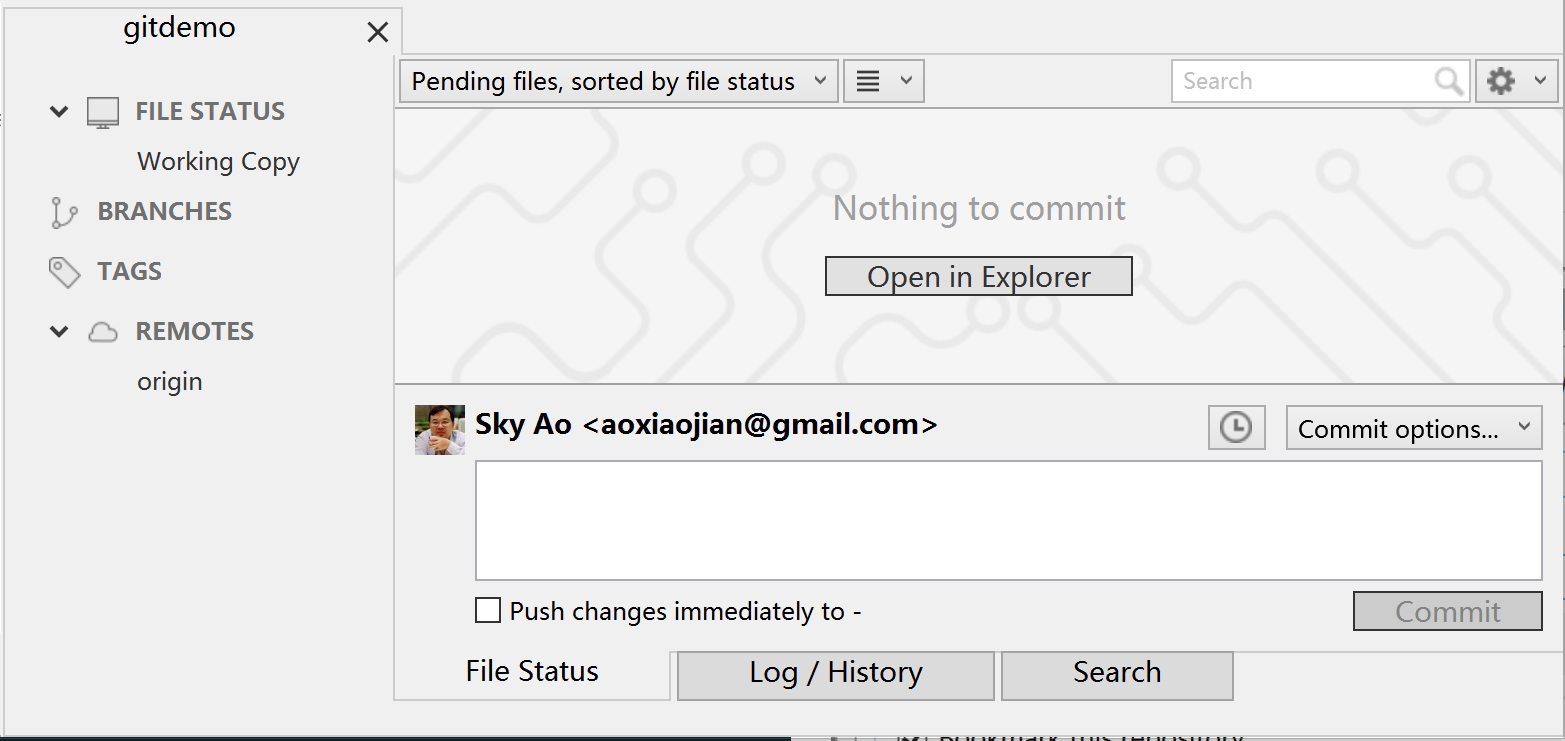Click the commit message text box

pos(1008,520)
